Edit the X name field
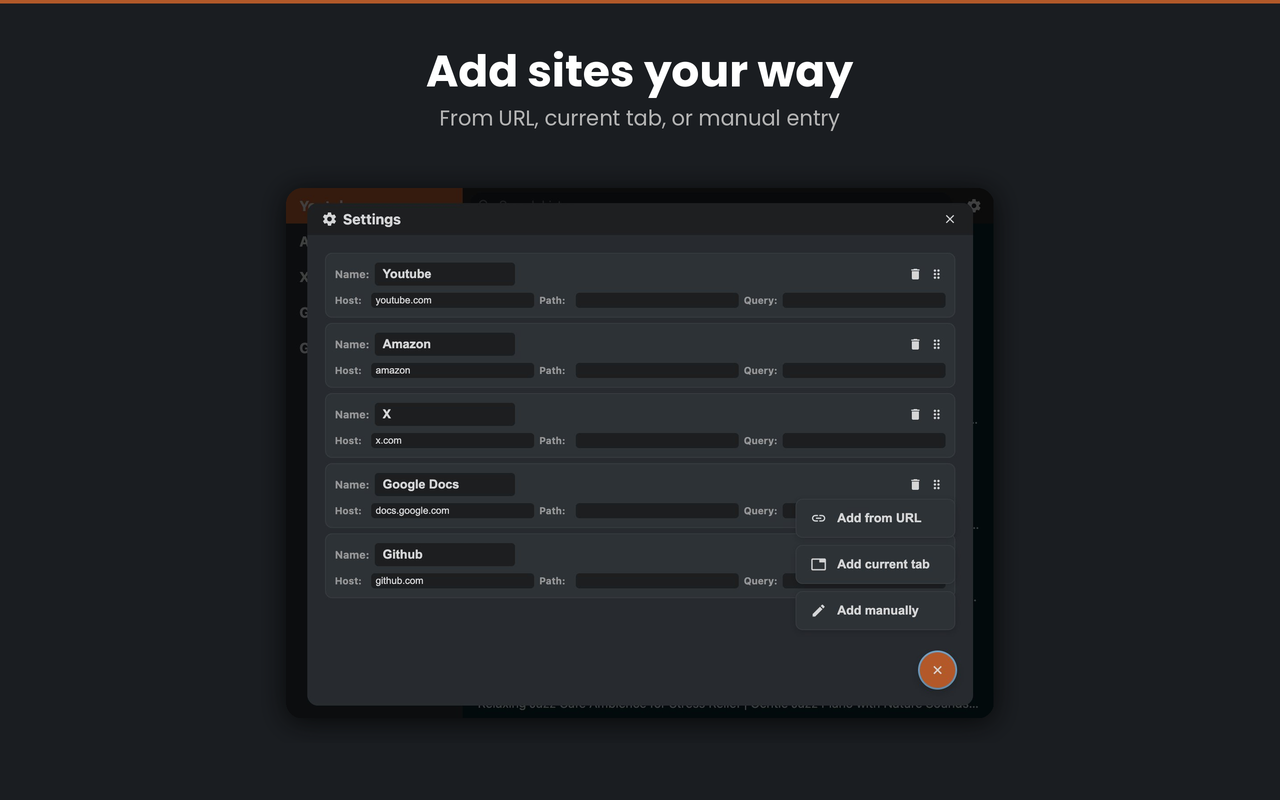Image resolution: width=1280 pixels, height=800 pixels. 445,414
